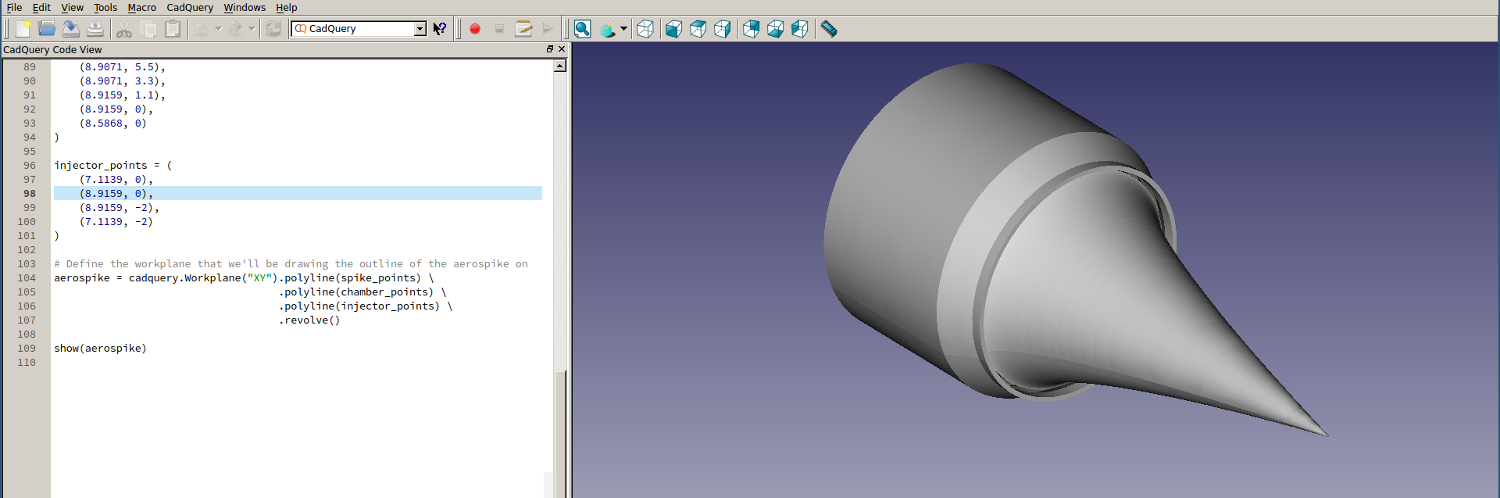Open the Macro menu

[142, 7]
